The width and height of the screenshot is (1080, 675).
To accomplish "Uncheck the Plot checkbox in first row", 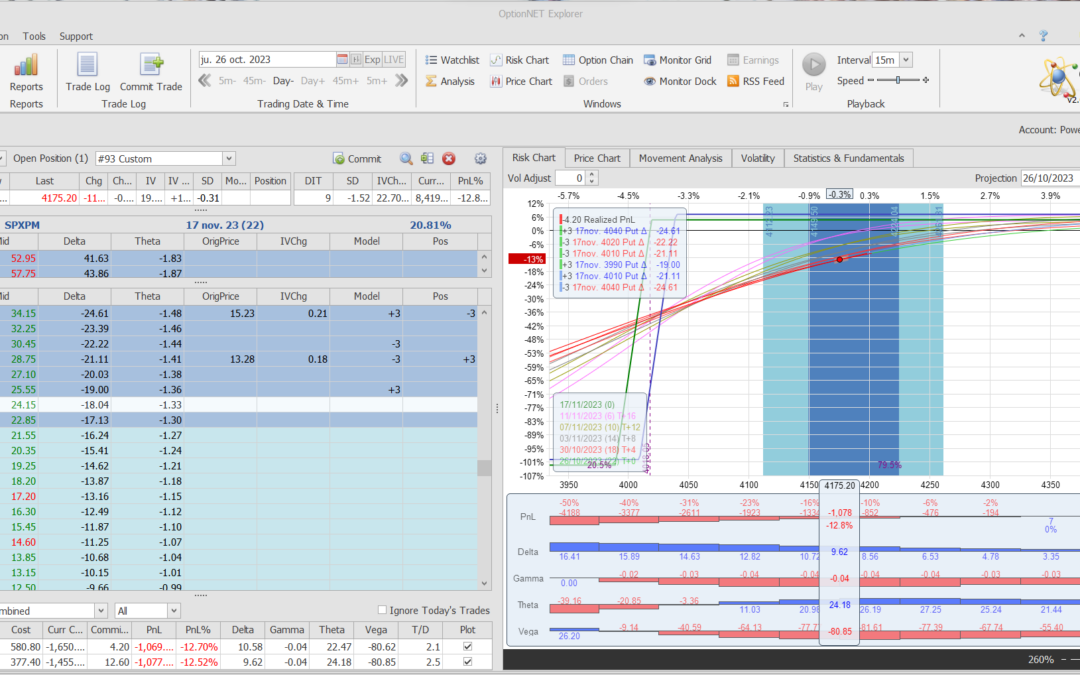I will tap(469, 648).
